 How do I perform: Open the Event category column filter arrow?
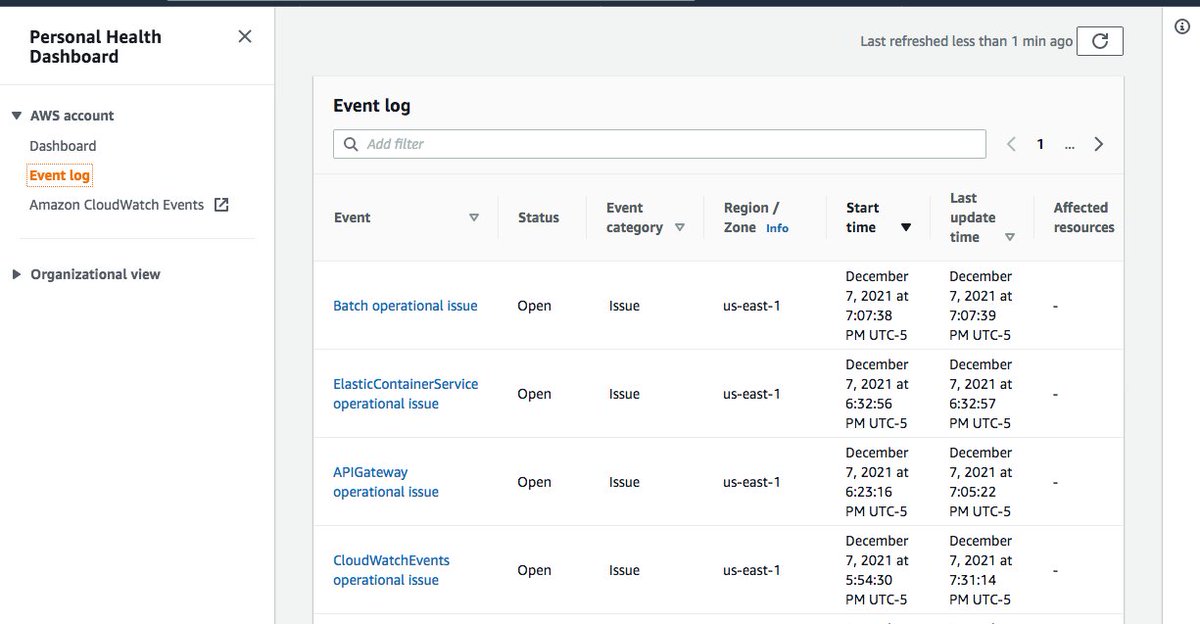[680, 228]
